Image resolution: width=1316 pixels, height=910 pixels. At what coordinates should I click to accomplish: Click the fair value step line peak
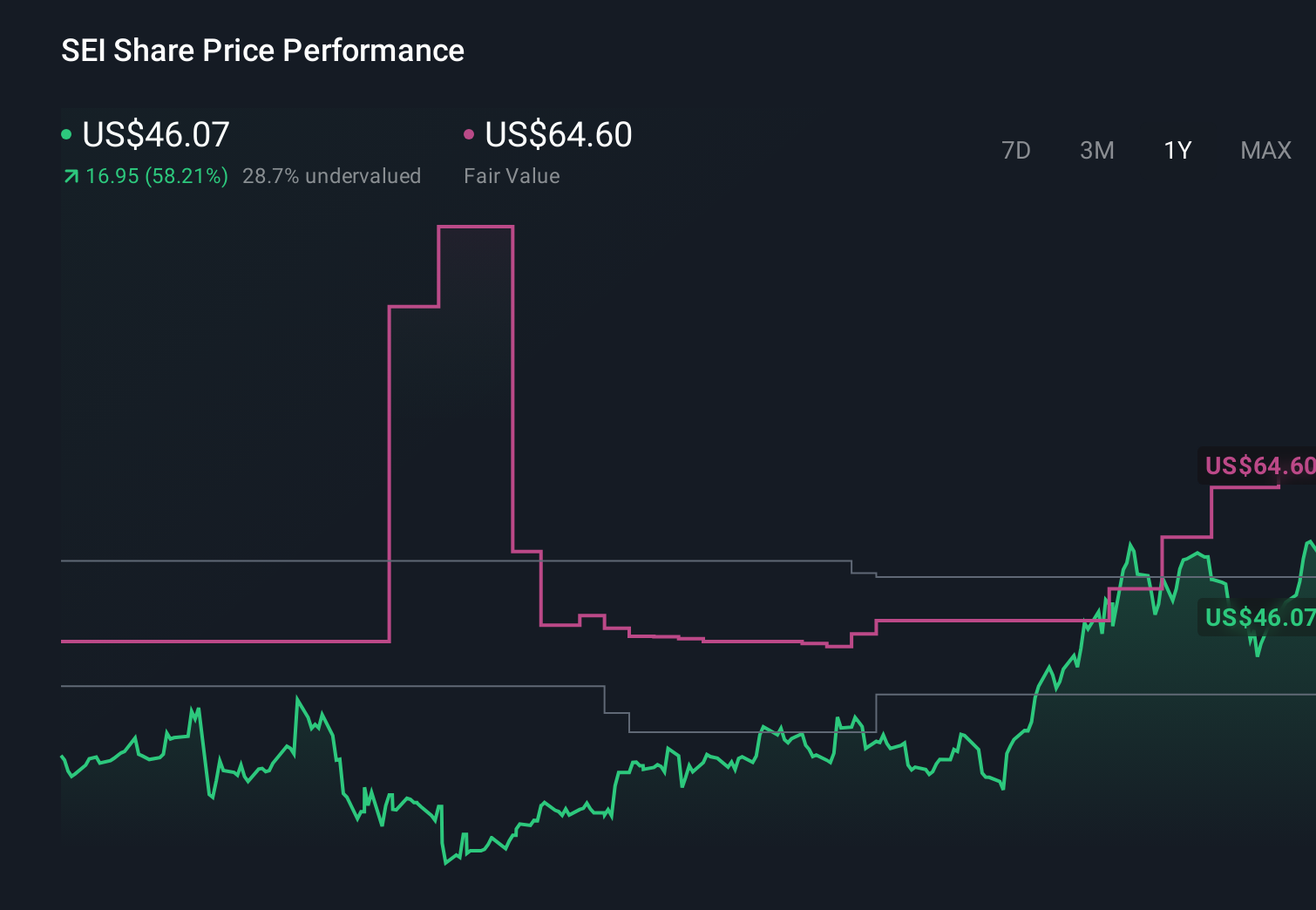click(475, 227)
